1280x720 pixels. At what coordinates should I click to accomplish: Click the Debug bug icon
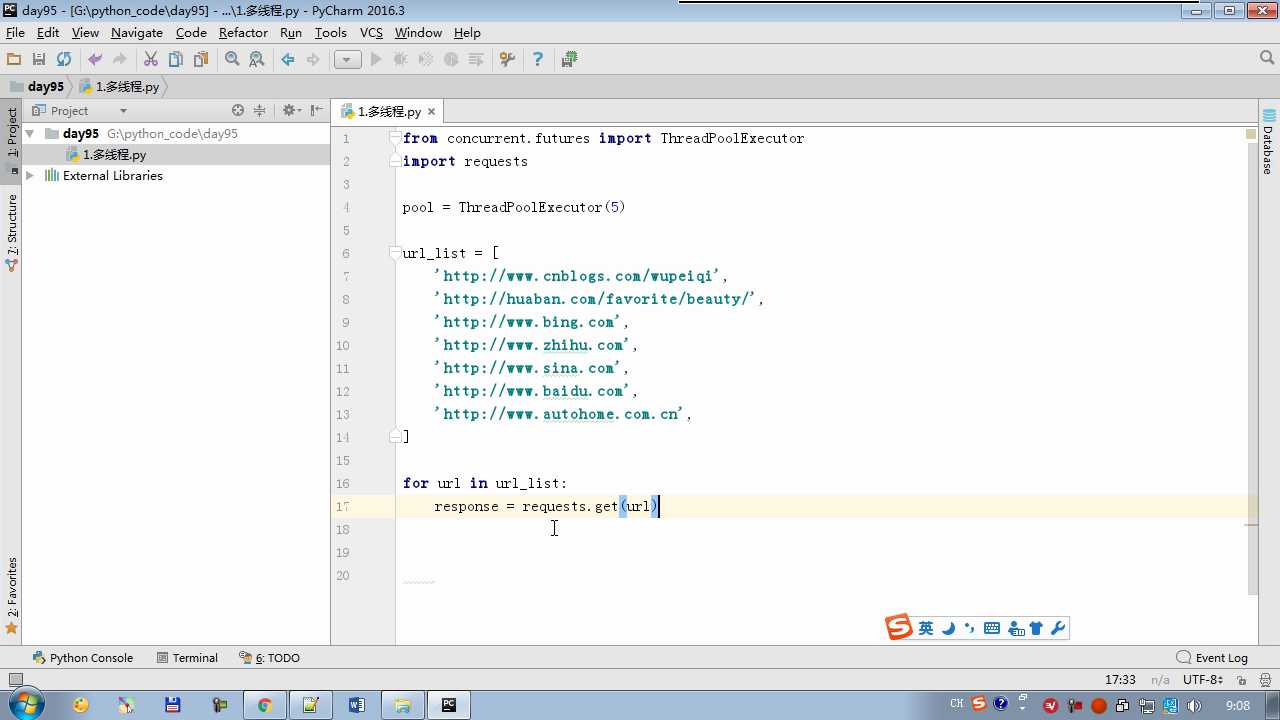[x=401, y=60]
